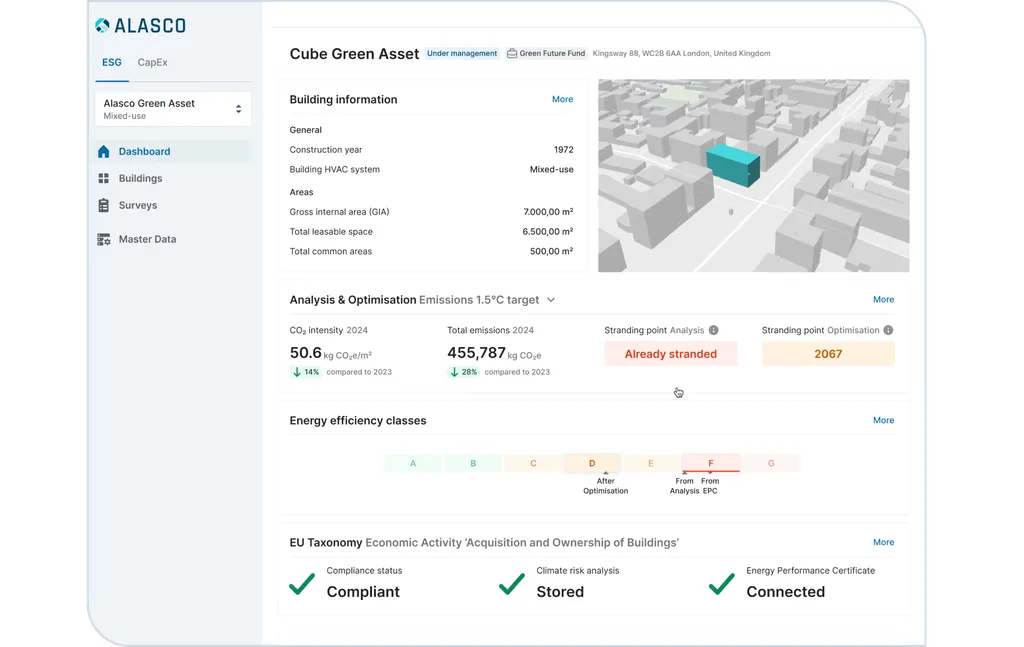Click the Mixed-use HVAC system value

551,169
